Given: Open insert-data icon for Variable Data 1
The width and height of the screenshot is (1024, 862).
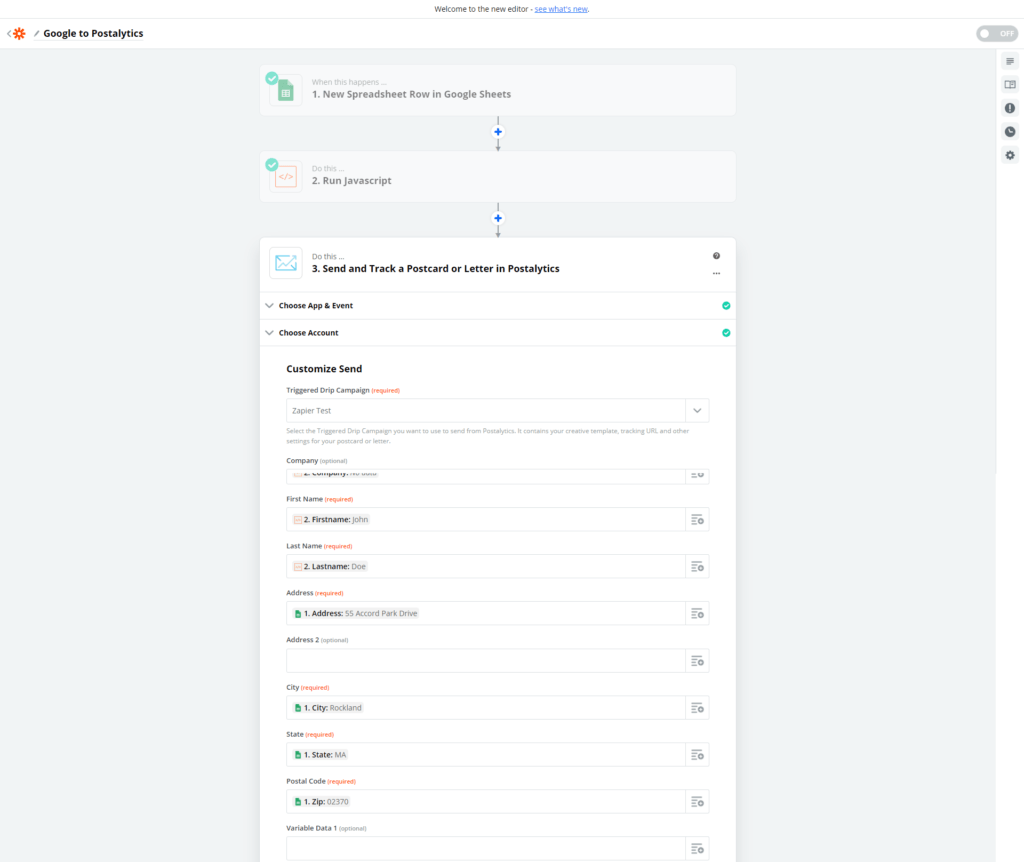Looking at the screenshot, I should pyautogui.click(x=697, y=849).
